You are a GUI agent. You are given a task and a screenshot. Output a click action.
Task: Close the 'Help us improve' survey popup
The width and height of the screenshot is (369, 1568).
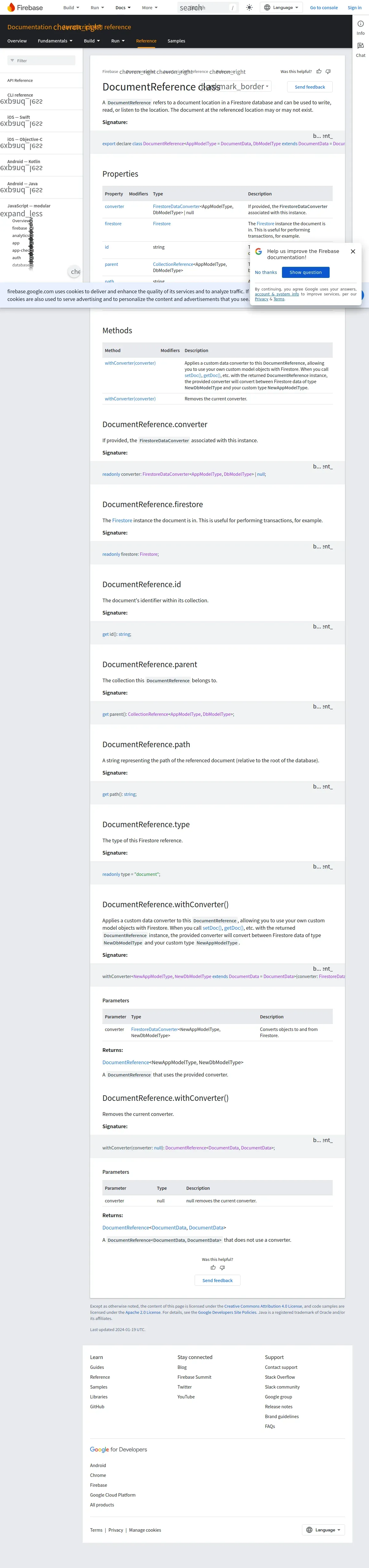[353, 251]
